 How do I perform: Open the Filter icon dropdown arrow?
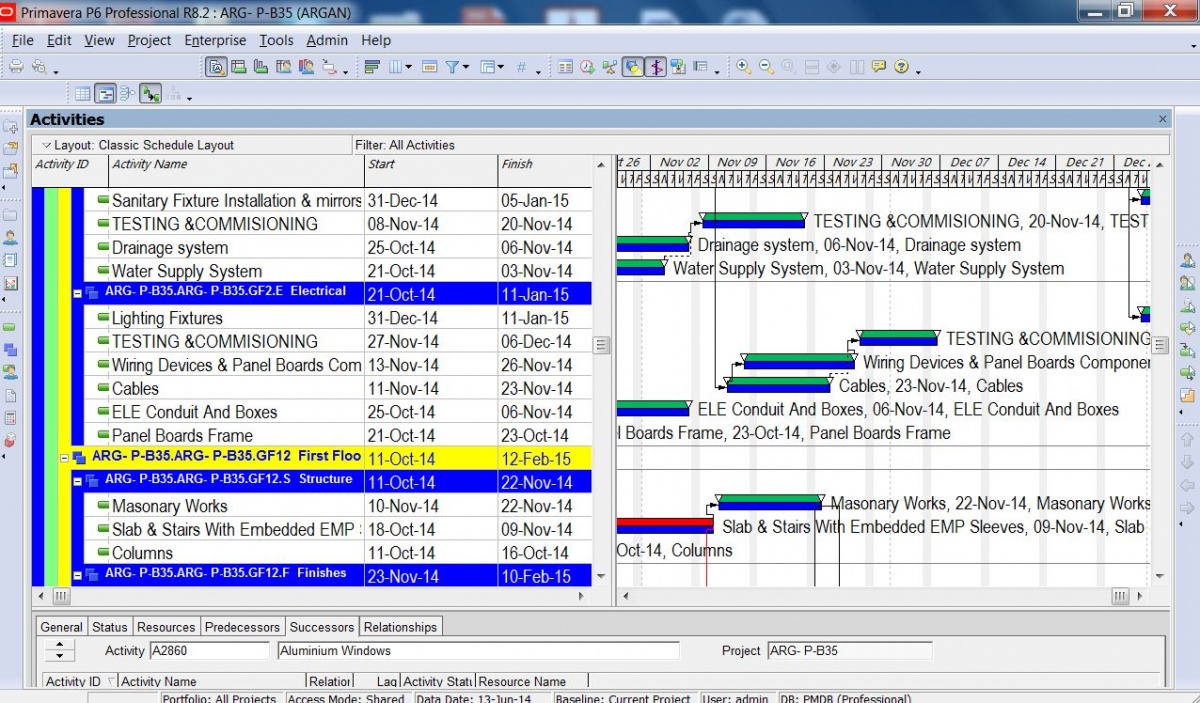pyautogui.click(x=467, y=69)
